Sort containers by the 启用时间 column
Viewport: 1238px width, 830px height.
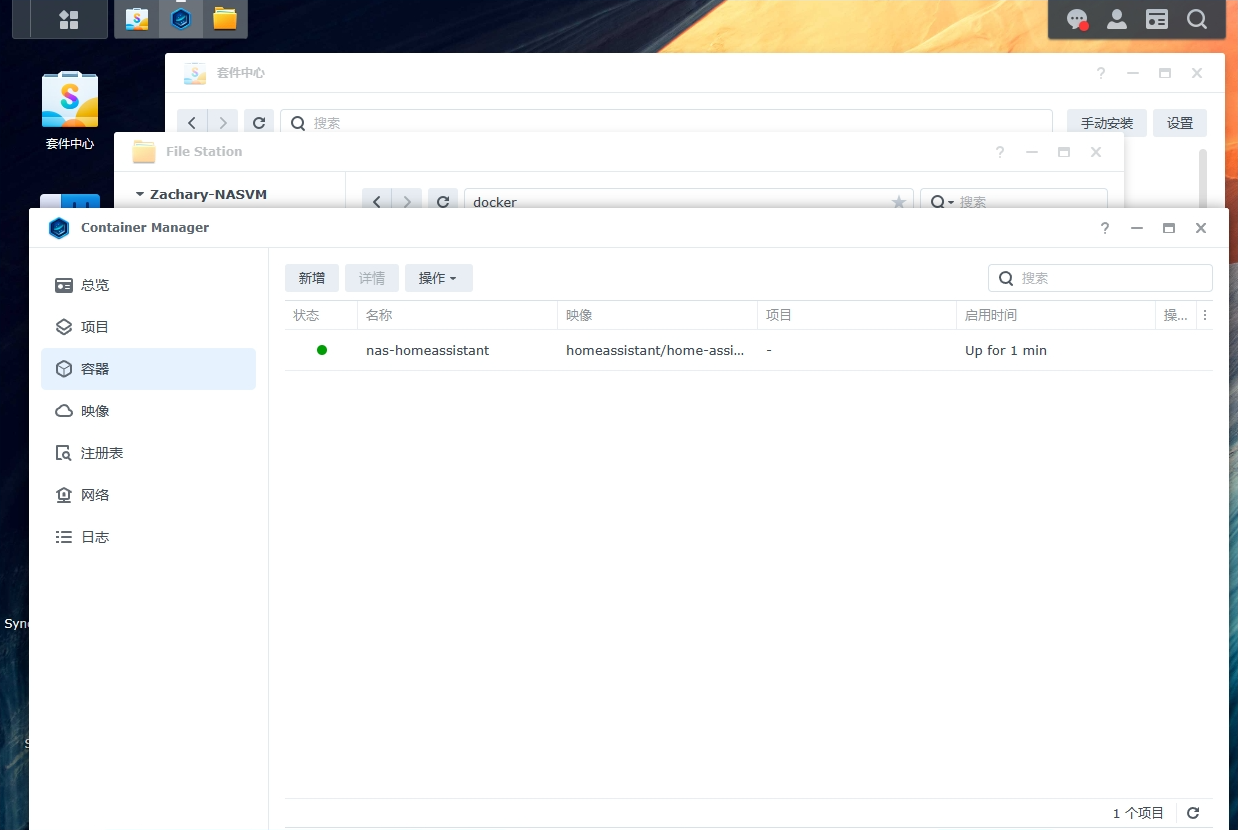pos(1056,315)
